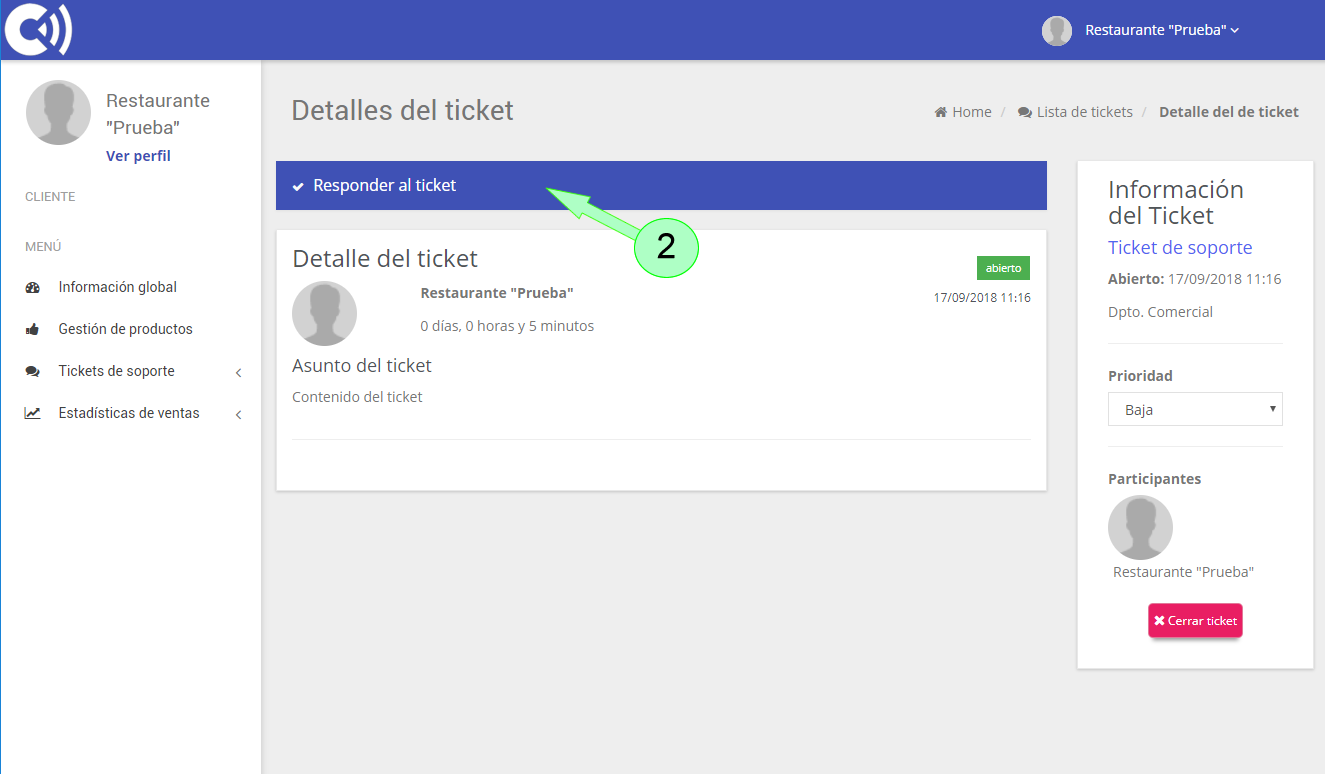Expand the Tickets de soporte submenu chevron

(238, 371)
